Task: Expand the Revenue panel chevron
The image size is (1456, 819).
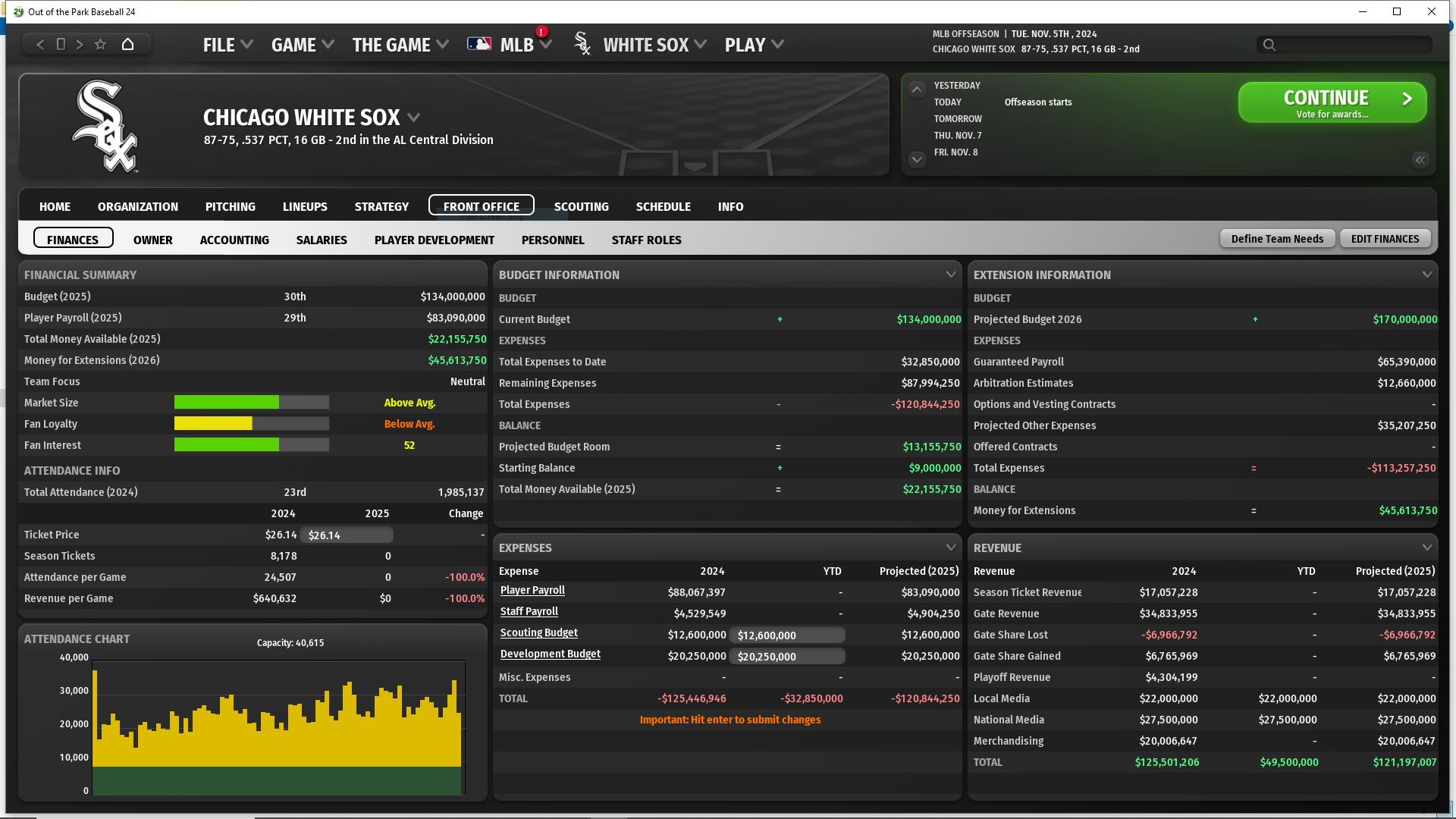Action: click(x=1426, y=548)
